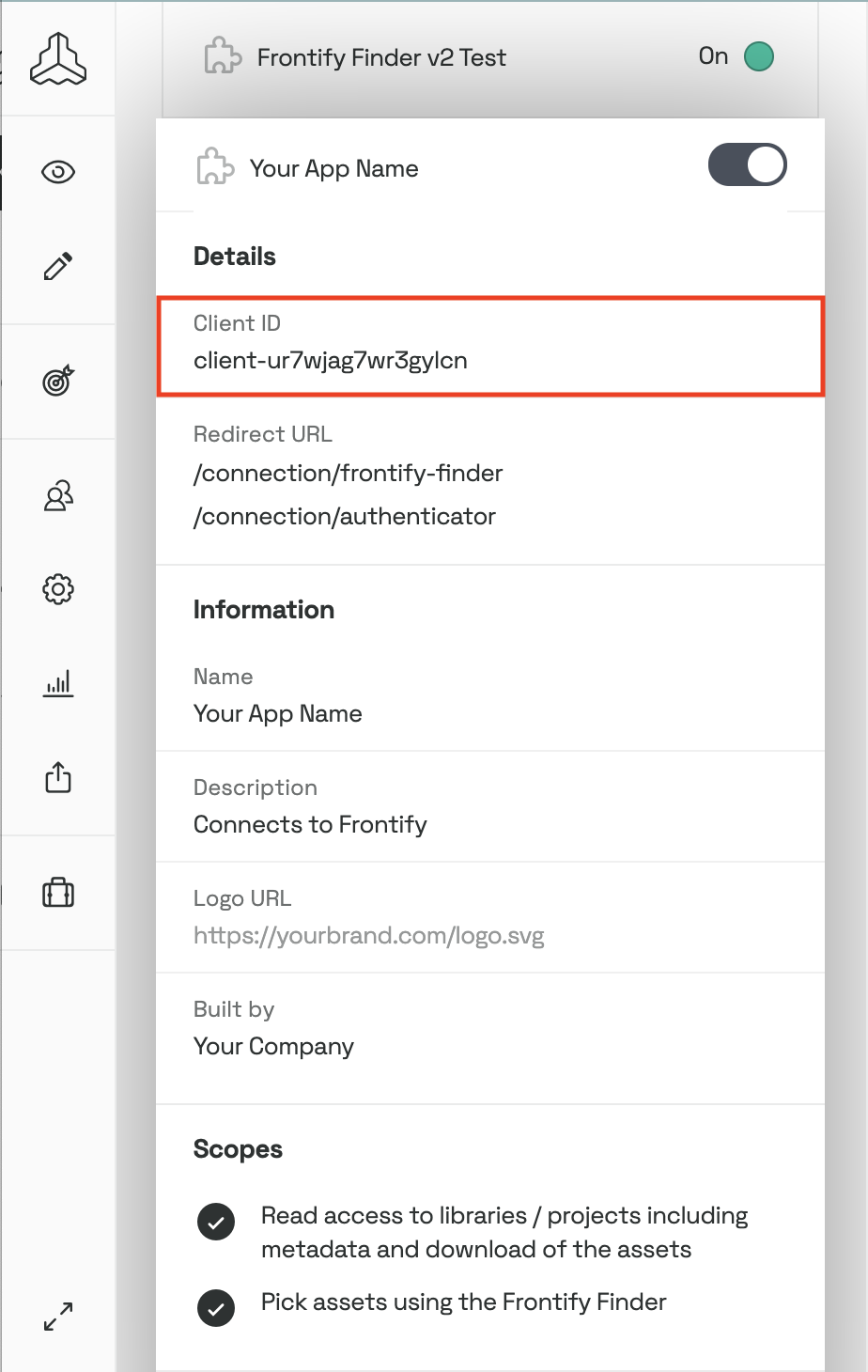This screenshot has height=1372, width=868.
Task: Click the expand arrows icon at sidebar bottom
Action: [x=58, y=1317]
